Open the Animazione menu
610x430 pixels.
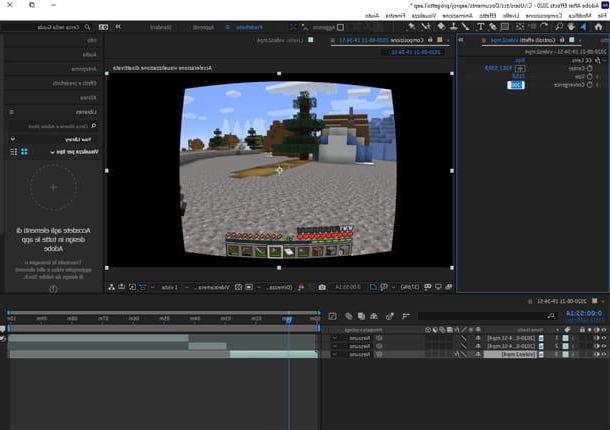click(458, 16)
